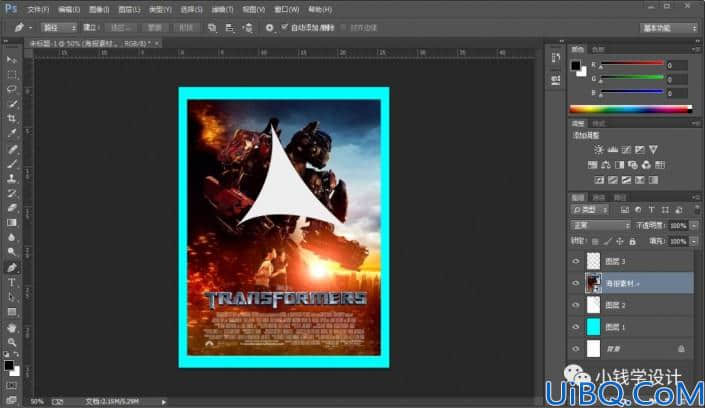
Task: Select the Gradient tool
Action: click(12, 223)
